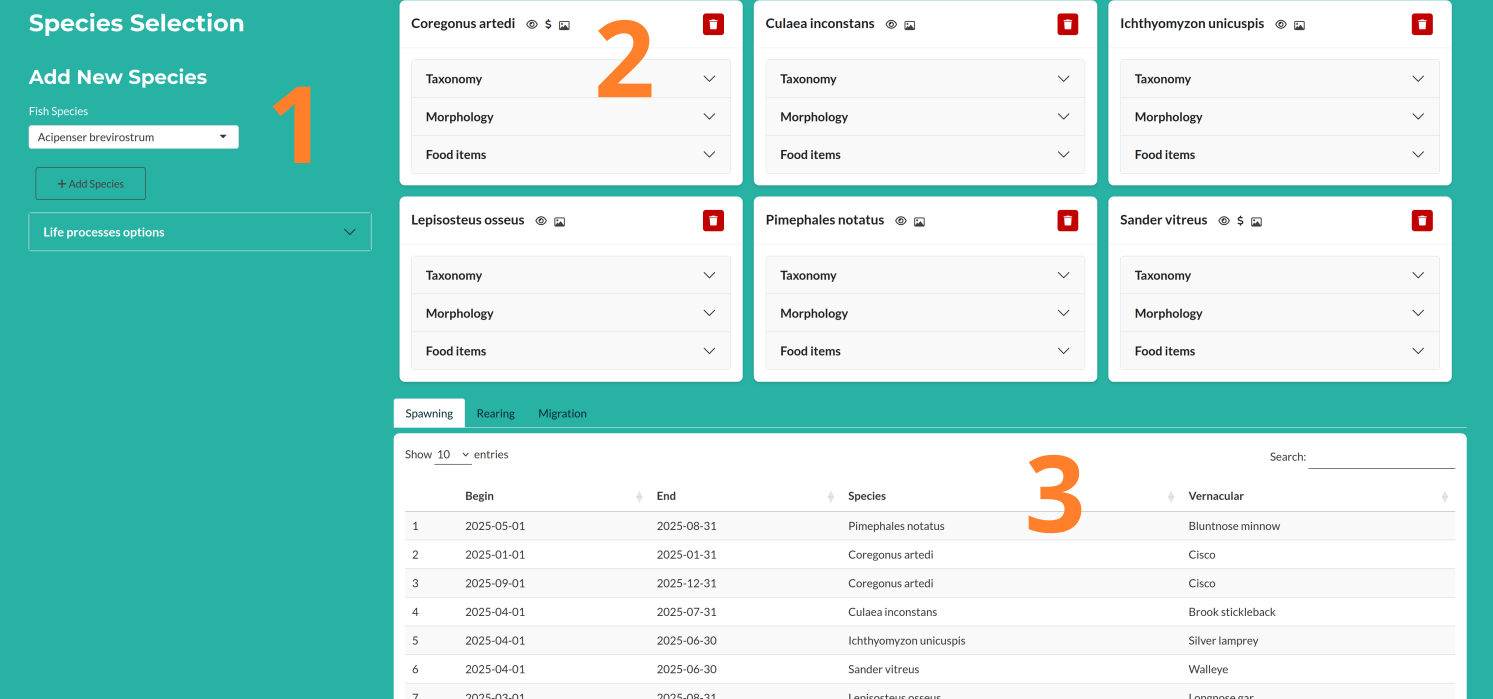The height and width of the screenshot is (699, 1493).
Task: Switch to the Rearing tab
Action: [x=495, y=413]
